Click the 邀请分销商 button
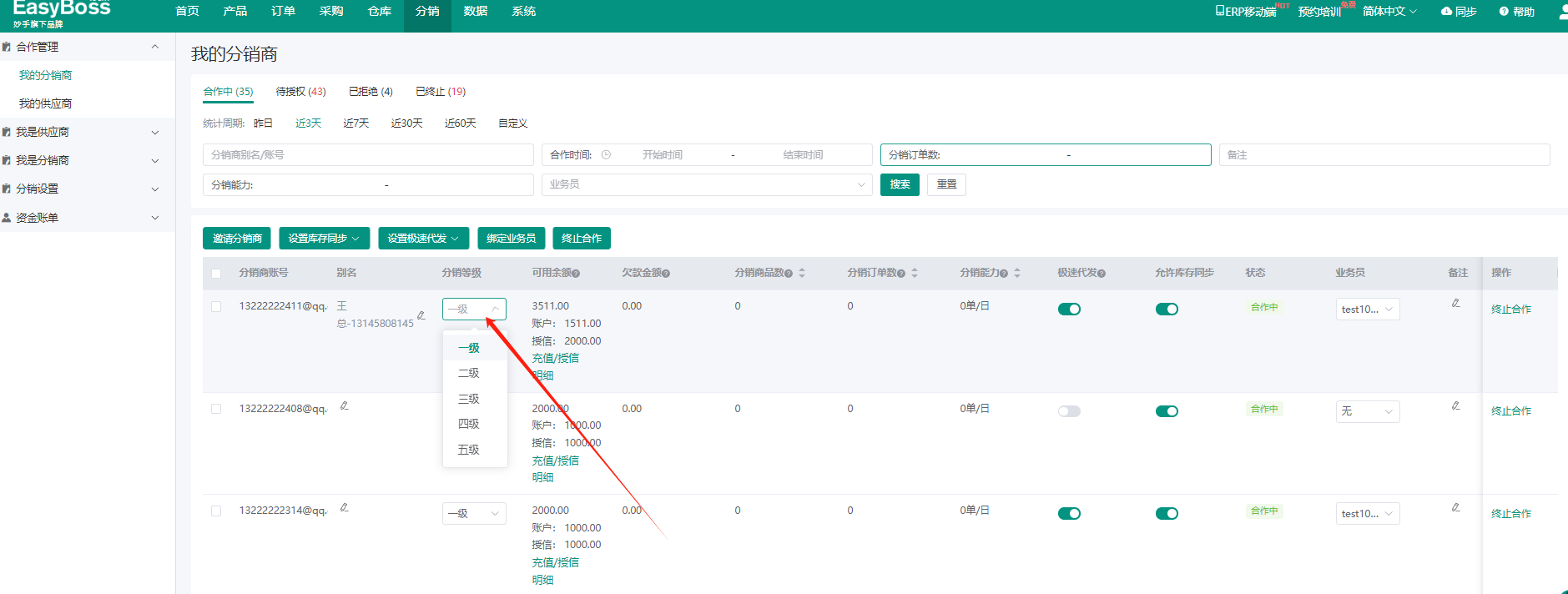The width and height of the screenshot is (1568, 594). [x=237, y=239]
